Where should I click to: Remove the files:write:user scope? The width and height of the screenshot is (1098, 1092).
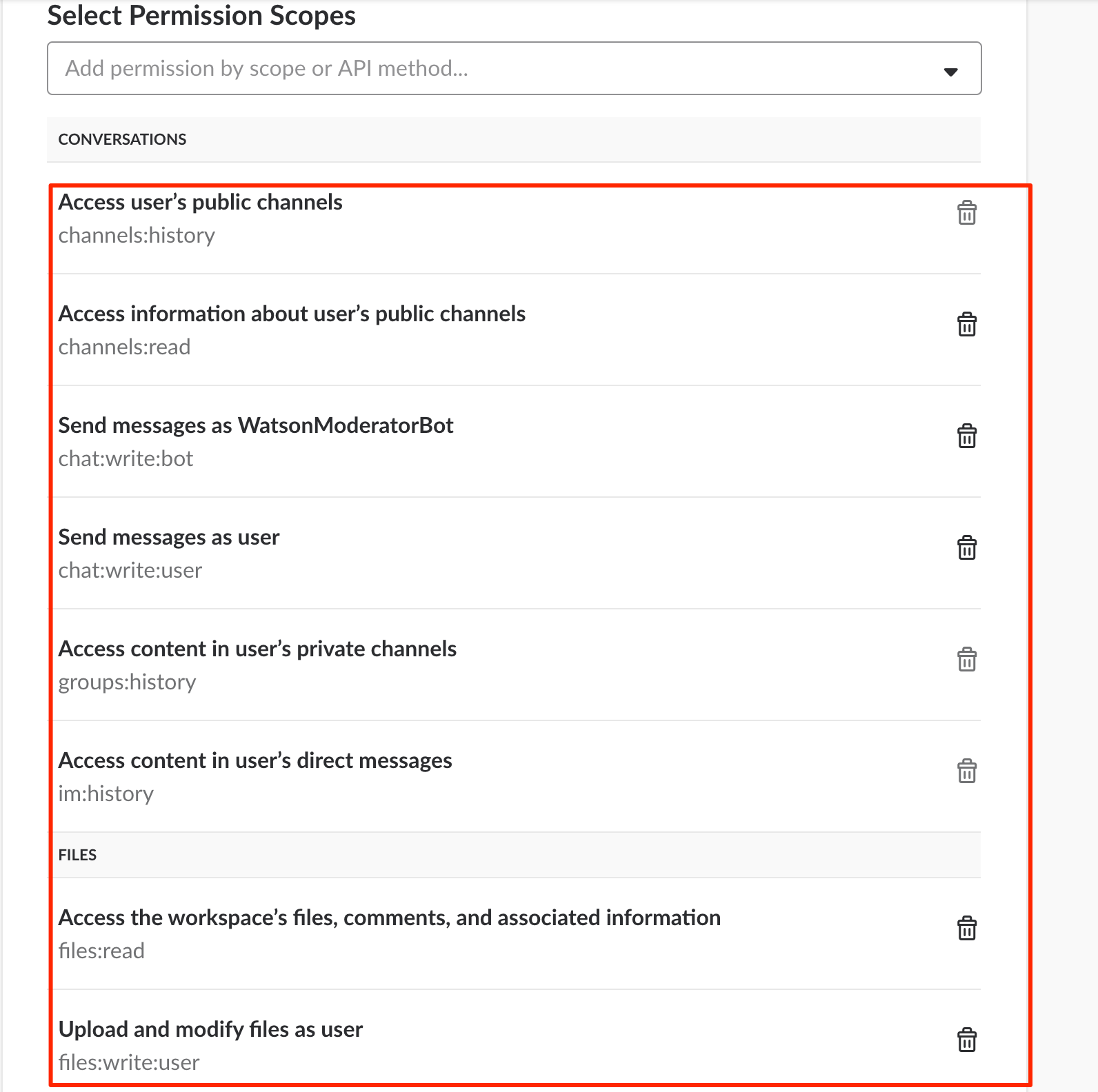pos(966,1040)
